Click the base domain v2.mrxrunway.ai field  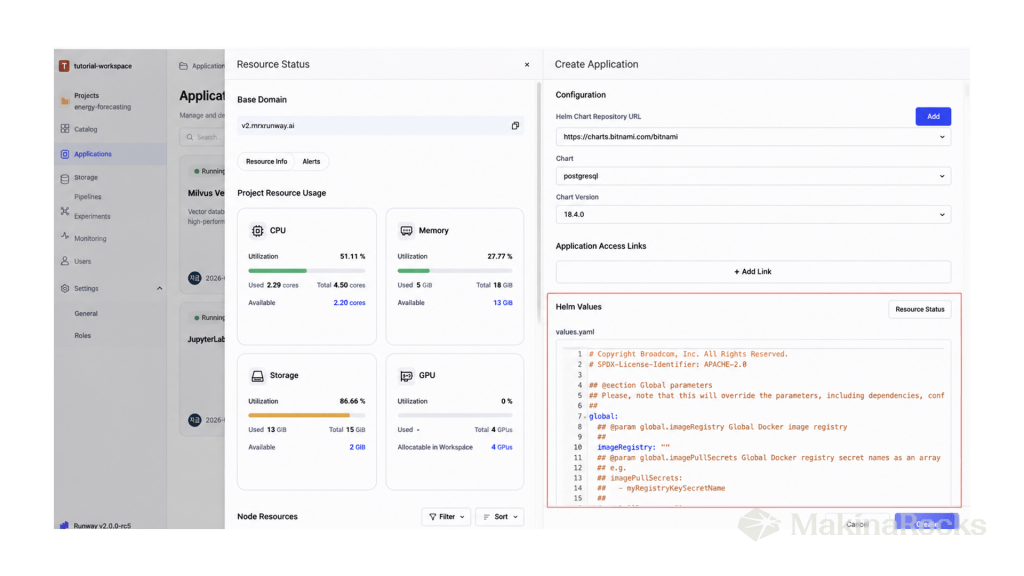click(380, 125)
